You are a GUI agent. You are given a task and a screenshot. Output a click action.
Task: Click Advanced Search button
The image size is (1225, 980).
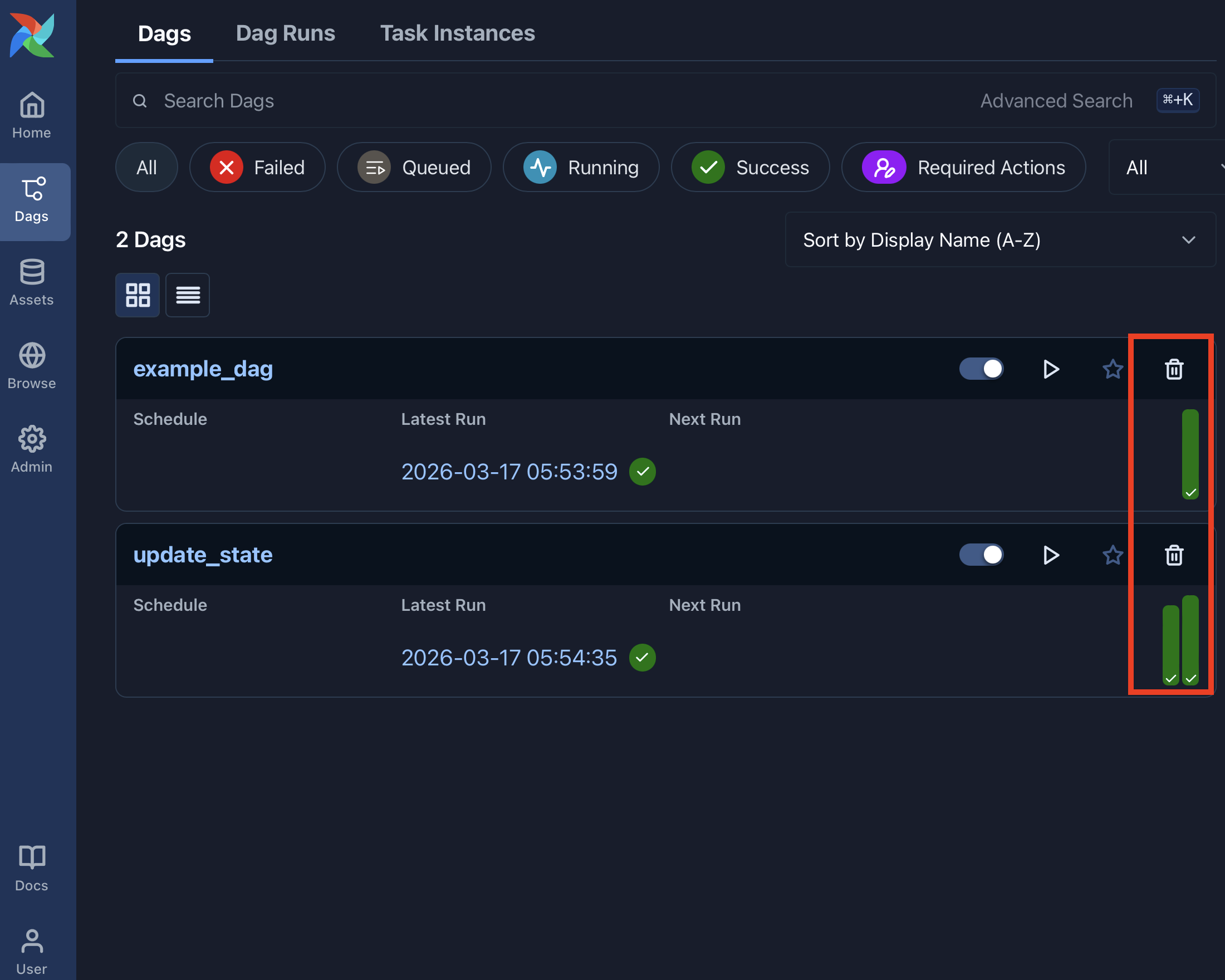pyautogui.click(x=1057, y=101)
